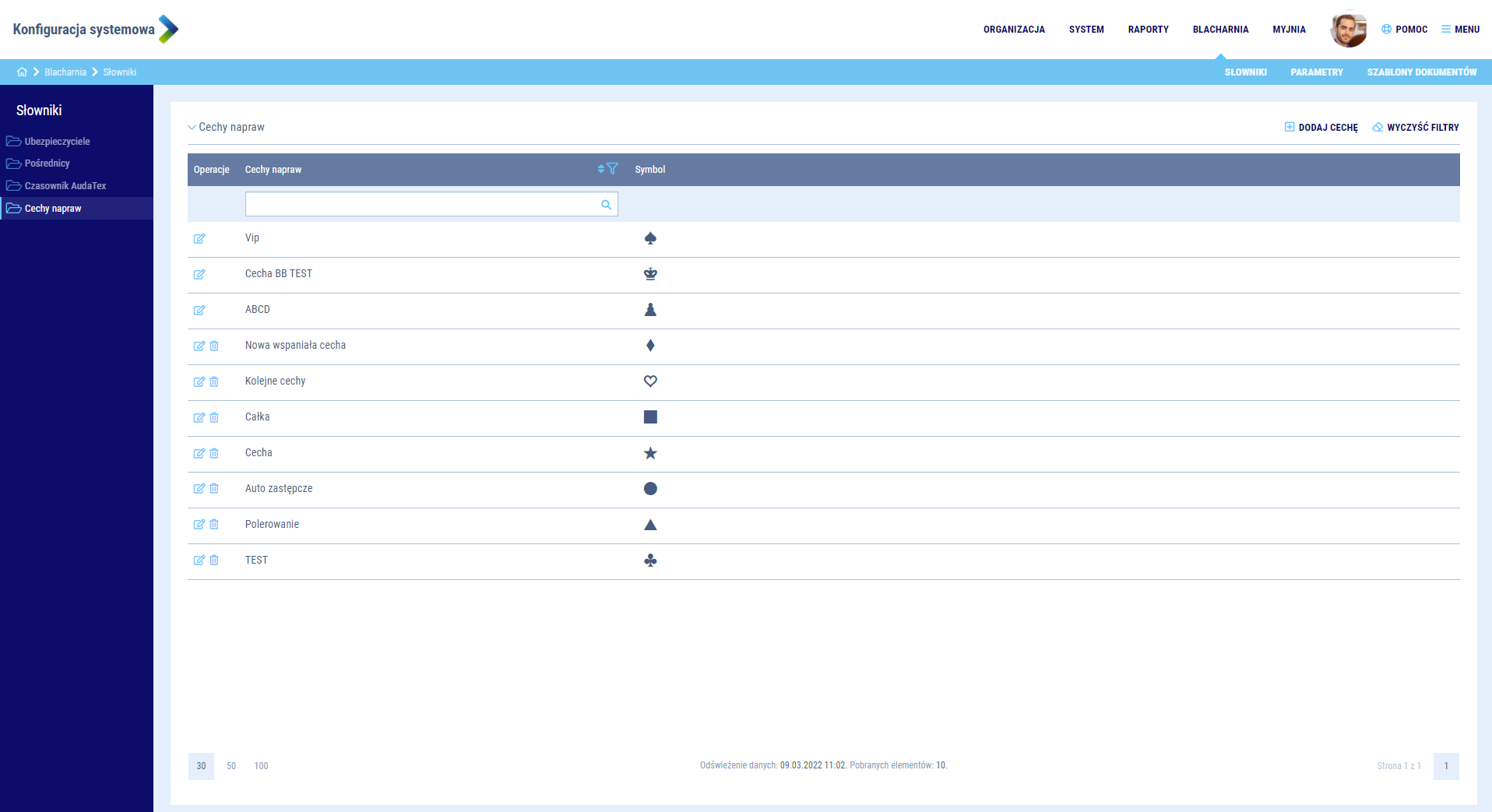Open the hamburger MENU
1492x812 pixels.
[1460, 30]
